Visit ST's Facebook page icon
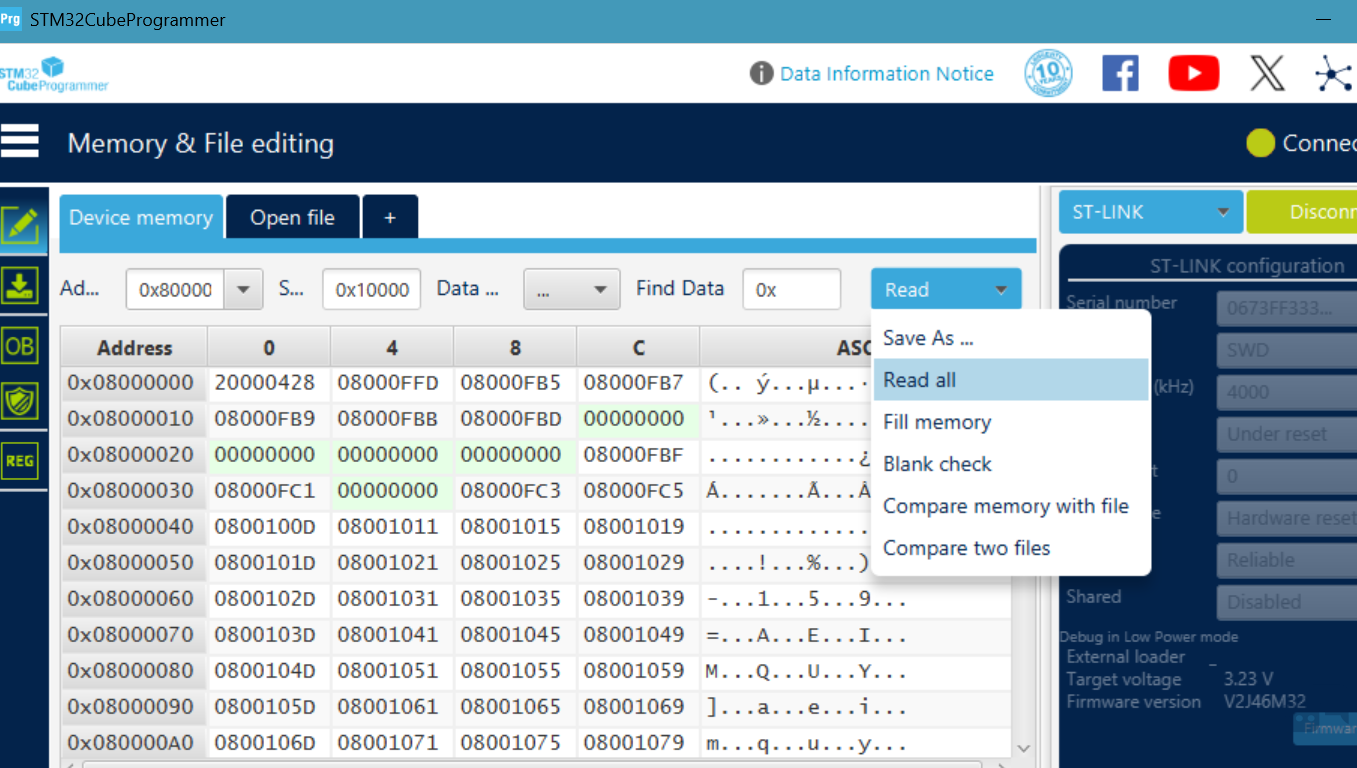This screenshot has width=1357, height=768. tap(1120, 74)
